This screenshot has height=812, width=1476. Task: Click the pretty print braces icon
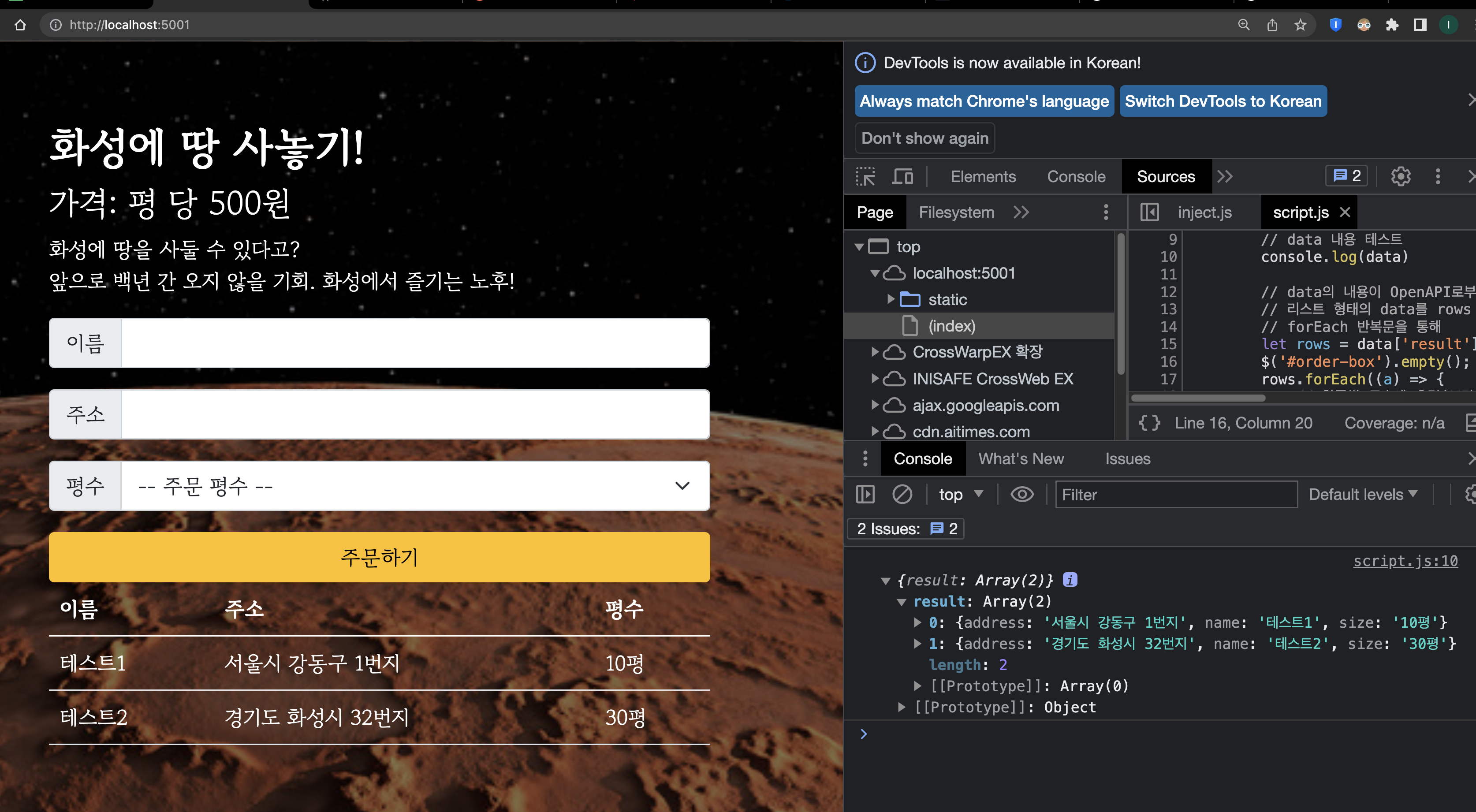coord(1149,423)
